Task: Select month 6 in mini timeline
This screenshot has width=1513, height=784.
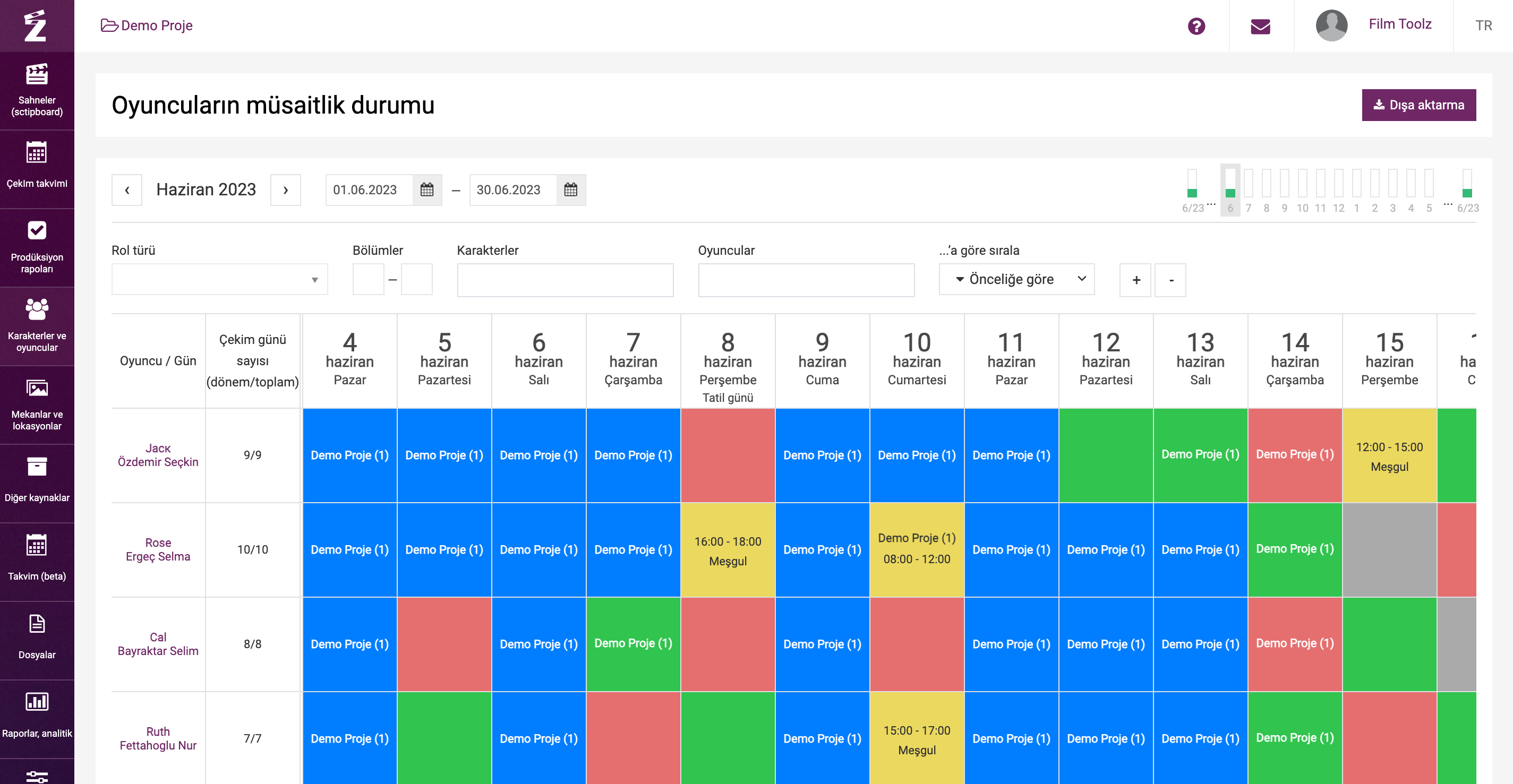Action: (x=1230, y=190)
